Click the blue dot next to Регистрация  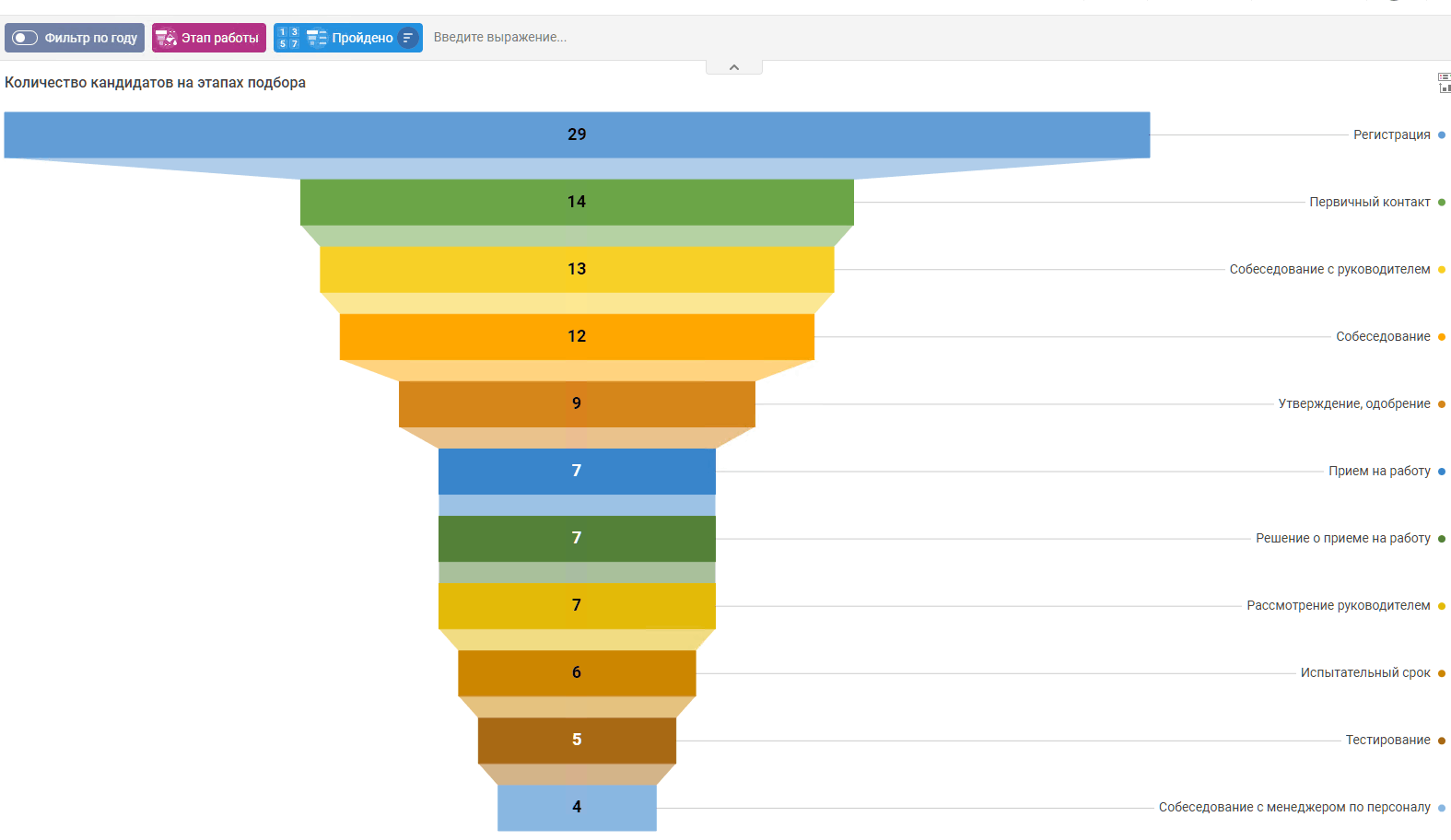1442,135
